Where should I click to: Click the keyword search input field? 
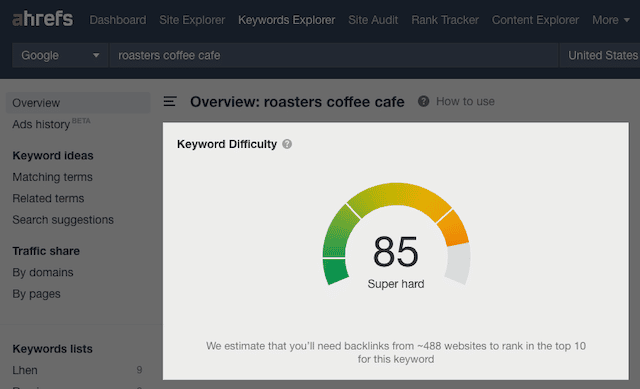(333, 55)
